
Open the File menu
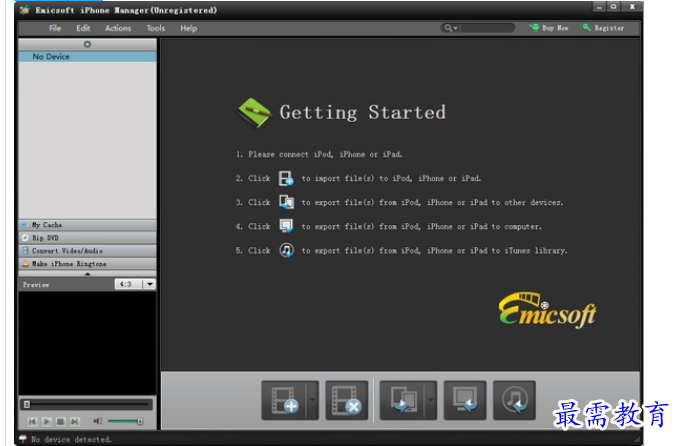55,28
